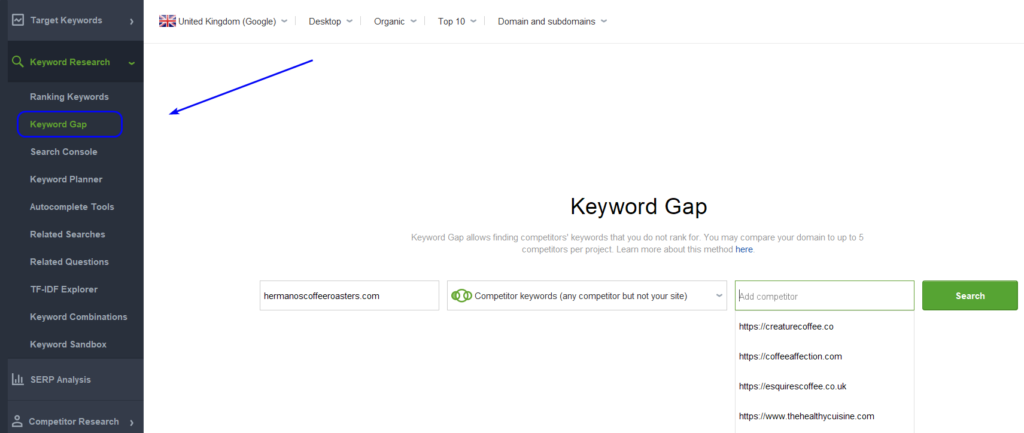Click the green overlapping circles icon
Viewport: 1024px width, 433px height.
[x=462, y=296]
